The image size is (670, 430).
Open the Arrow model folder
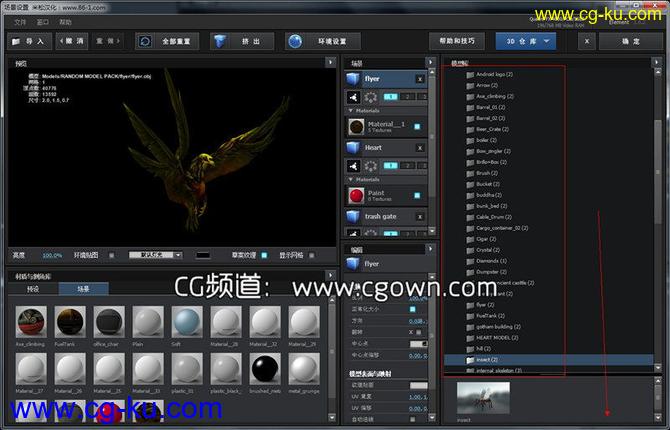(482, 85)
